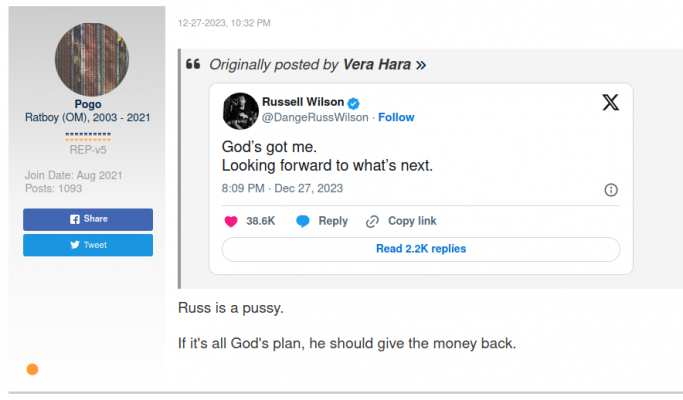Open the tweet timestamp 8:09 PM Dec 27, 2023
Image resolution: width=683 pixels, height=400 pixels.
[282, 188]
